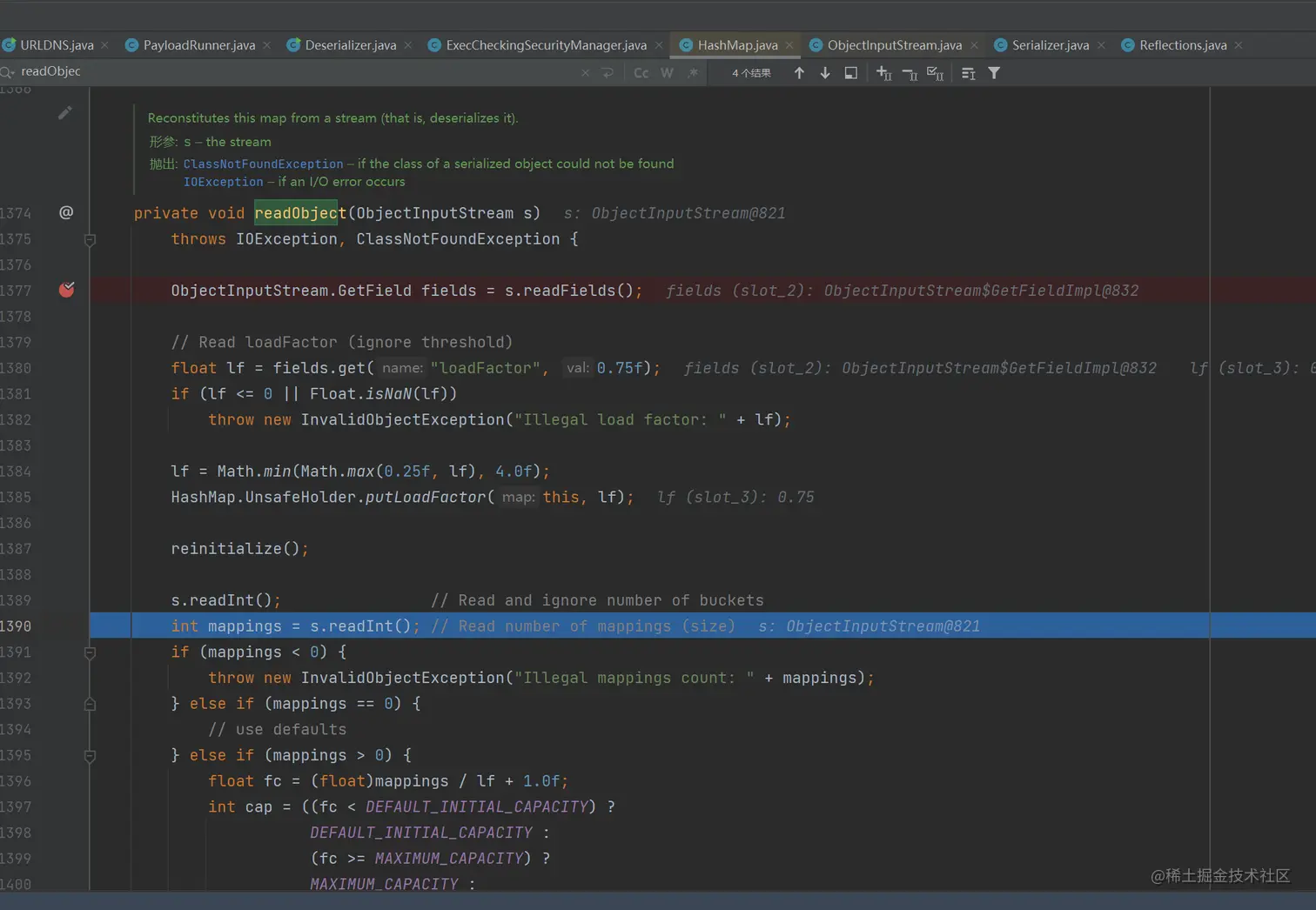Add selection for next occurrence
This screenshot has height=910, width=1316.
[x=883, y=73]
